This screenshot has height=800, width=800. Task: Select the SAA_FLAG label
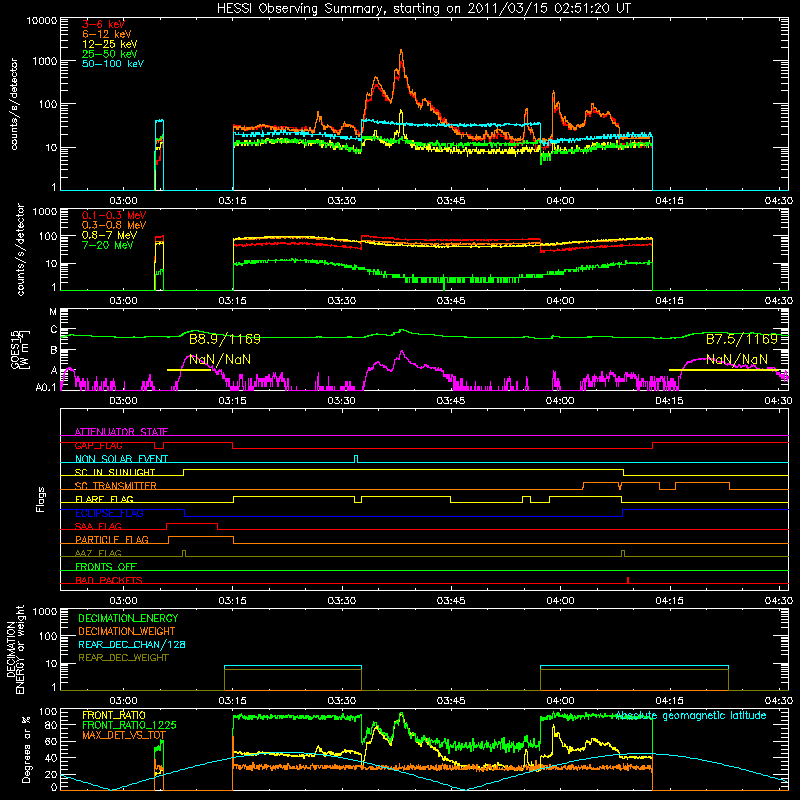tap(98, 526)
